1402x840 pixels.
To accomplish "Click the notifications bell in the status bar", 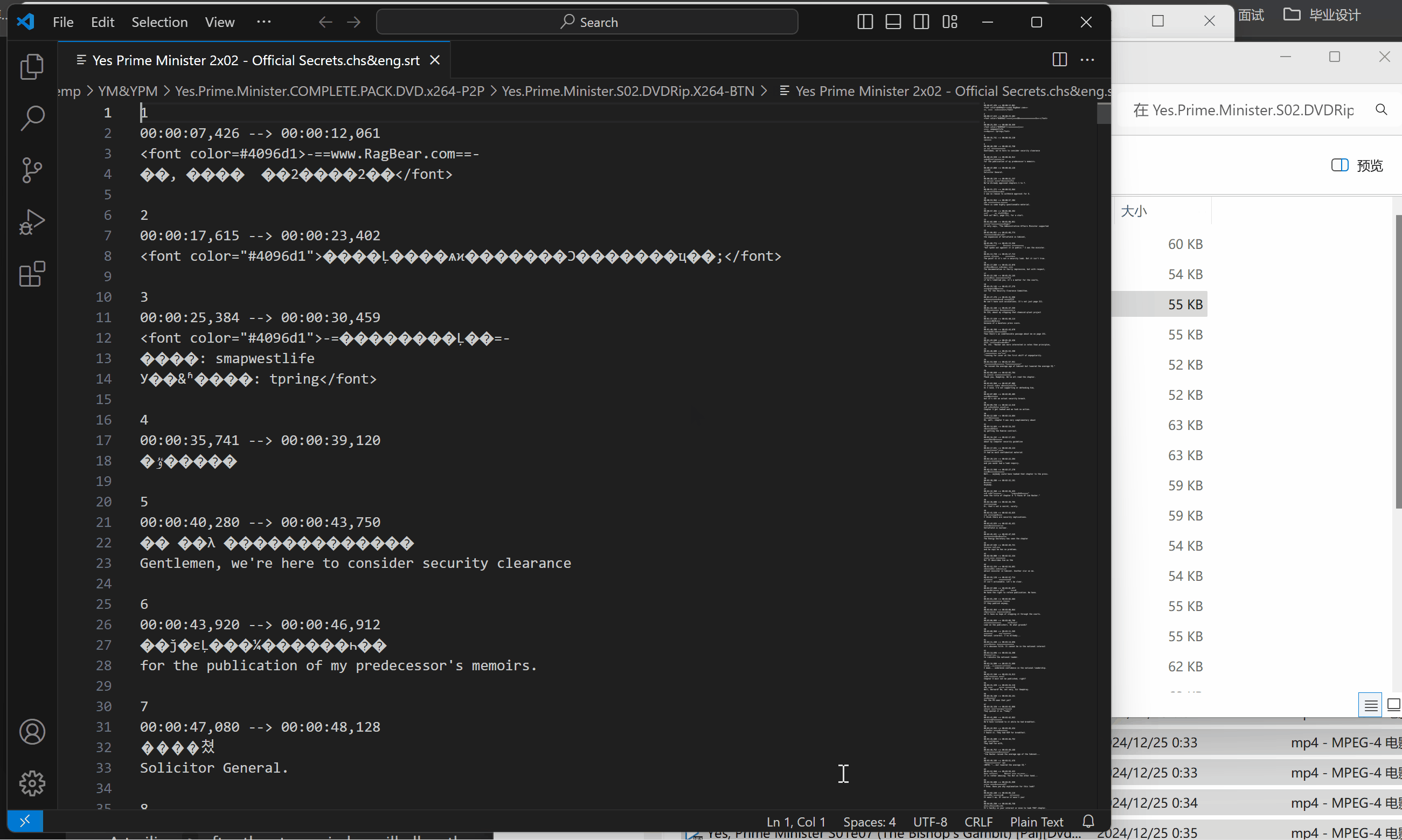I will pos(1088,821).
